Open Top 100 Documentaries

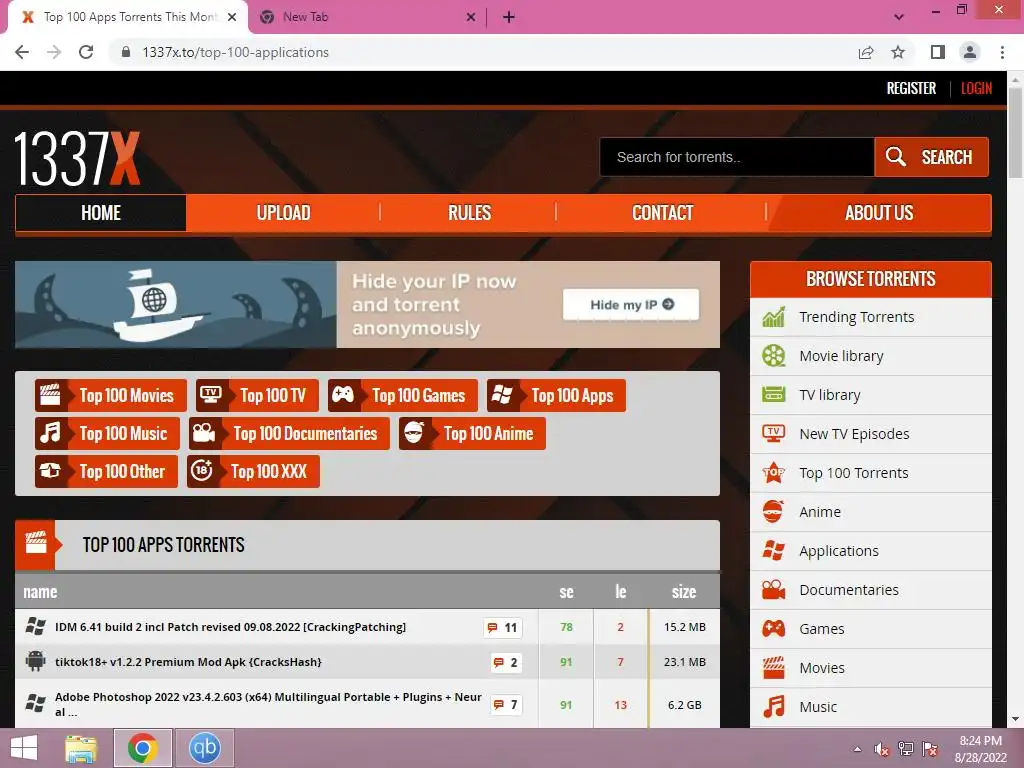(289, 433)
